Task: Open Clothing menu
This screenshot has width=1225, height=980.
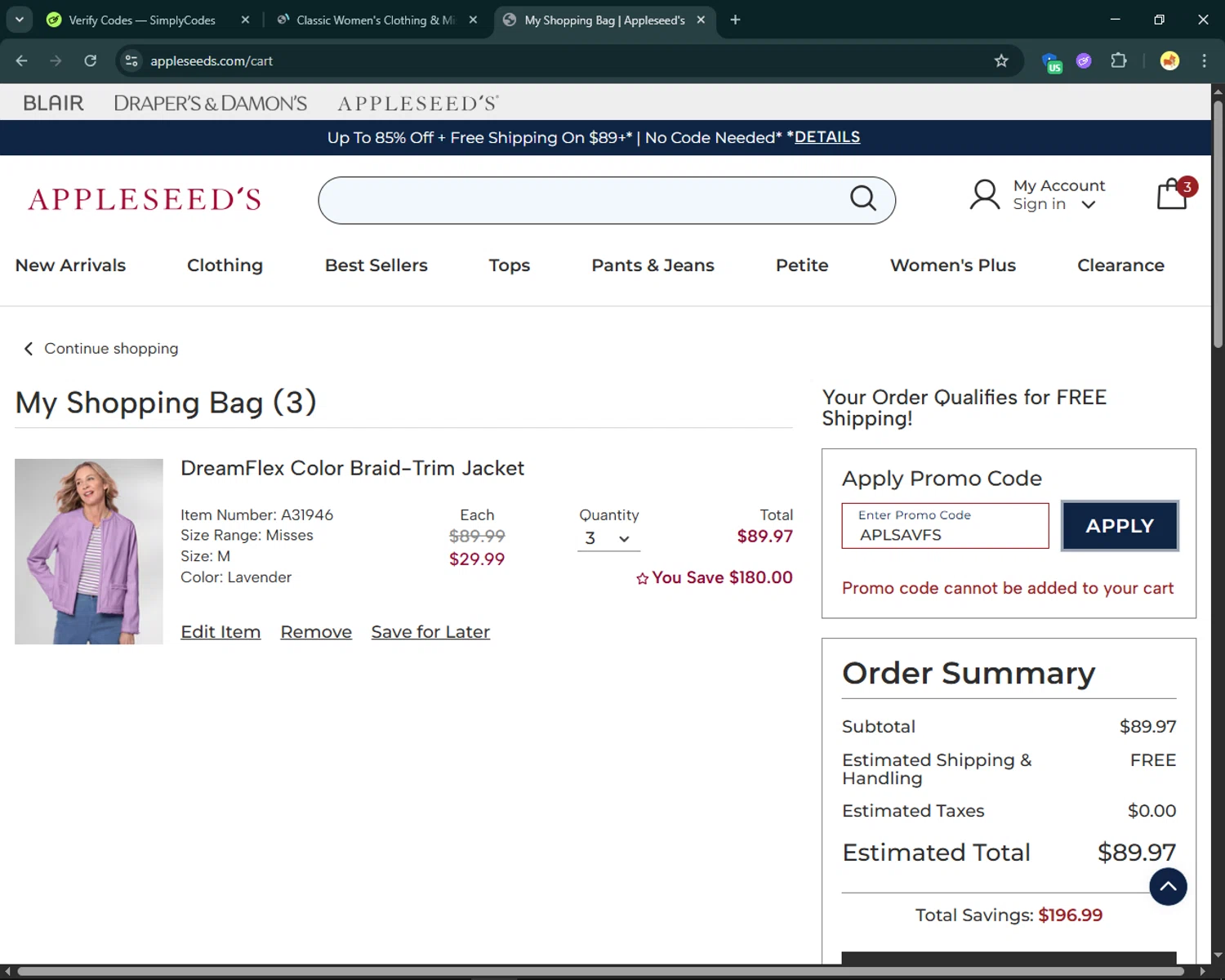Action: click(x=225, y=265)
